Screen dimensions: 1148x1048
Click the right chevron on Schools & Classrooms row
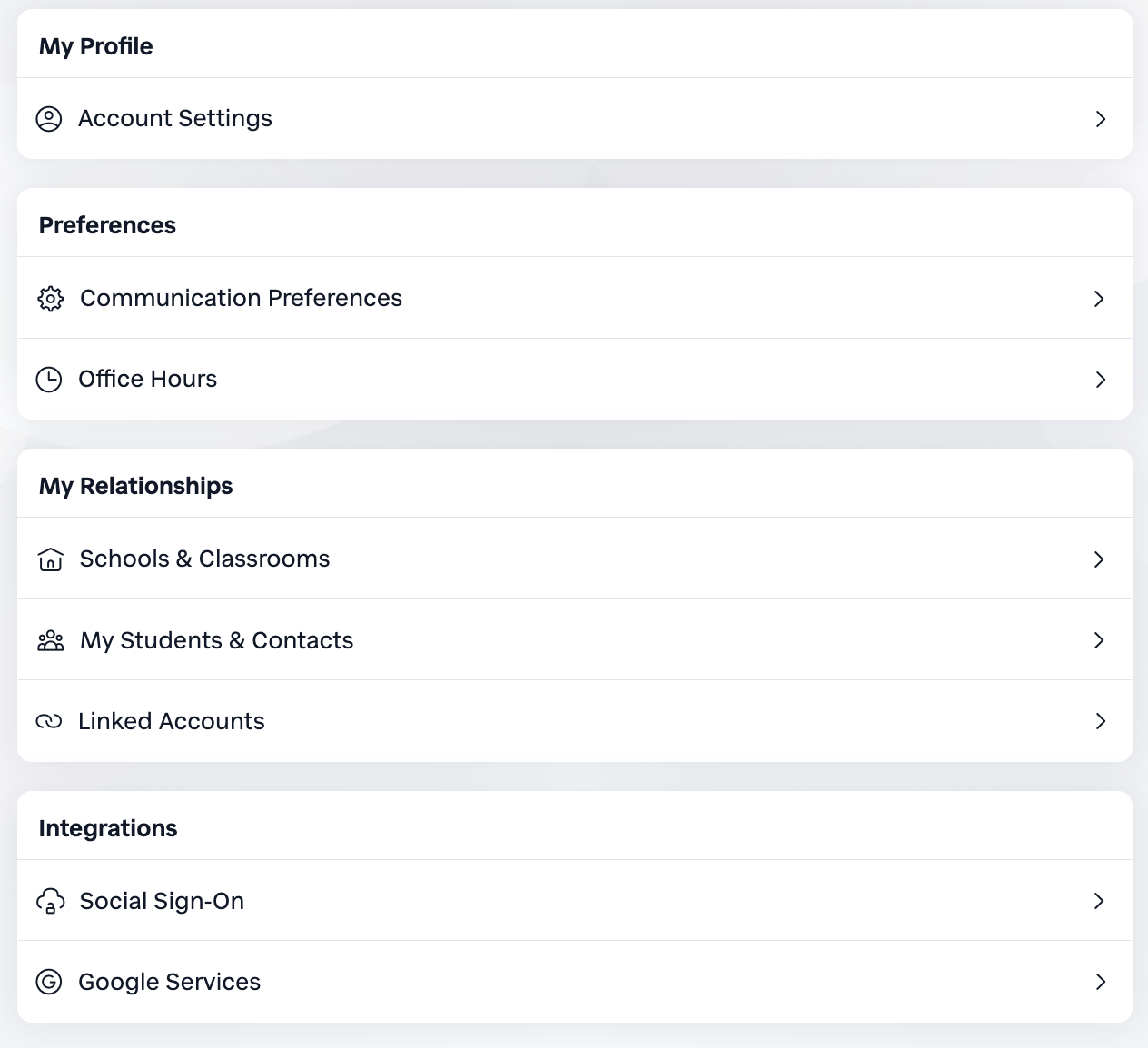coord(1099,559)
